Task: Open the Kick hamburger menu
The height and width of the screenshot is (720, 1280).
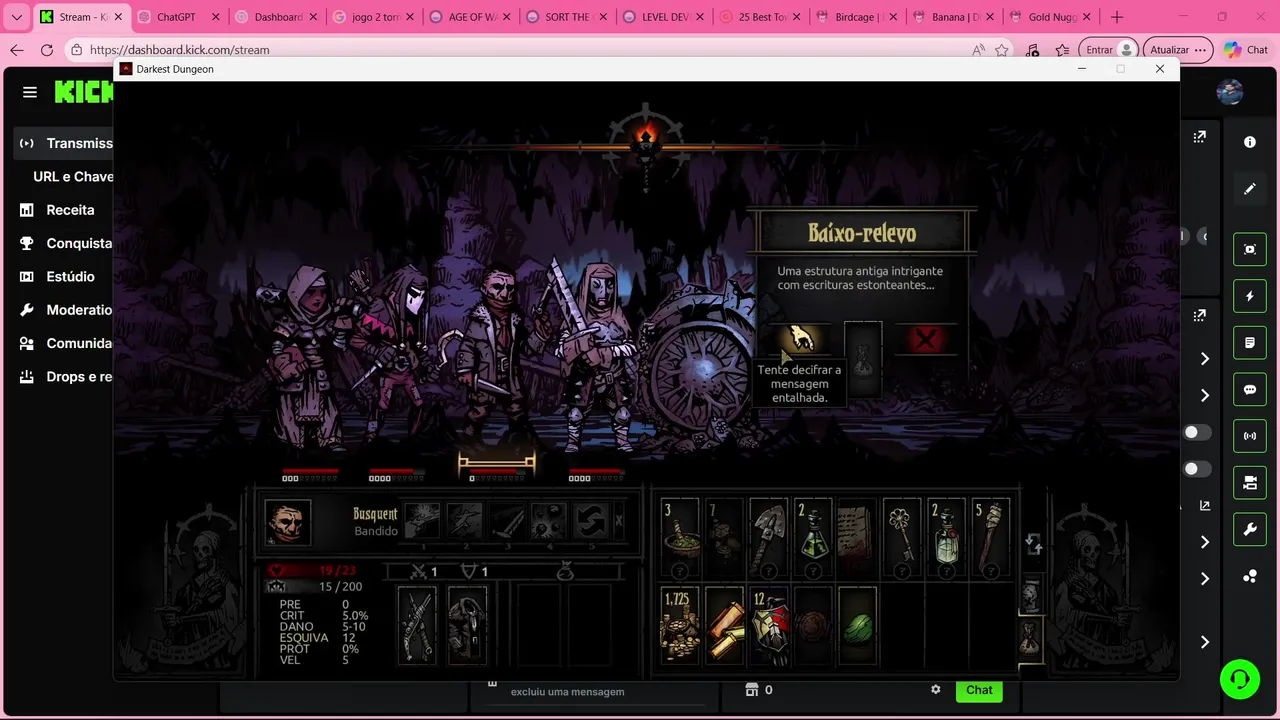Action: [30, 92]
